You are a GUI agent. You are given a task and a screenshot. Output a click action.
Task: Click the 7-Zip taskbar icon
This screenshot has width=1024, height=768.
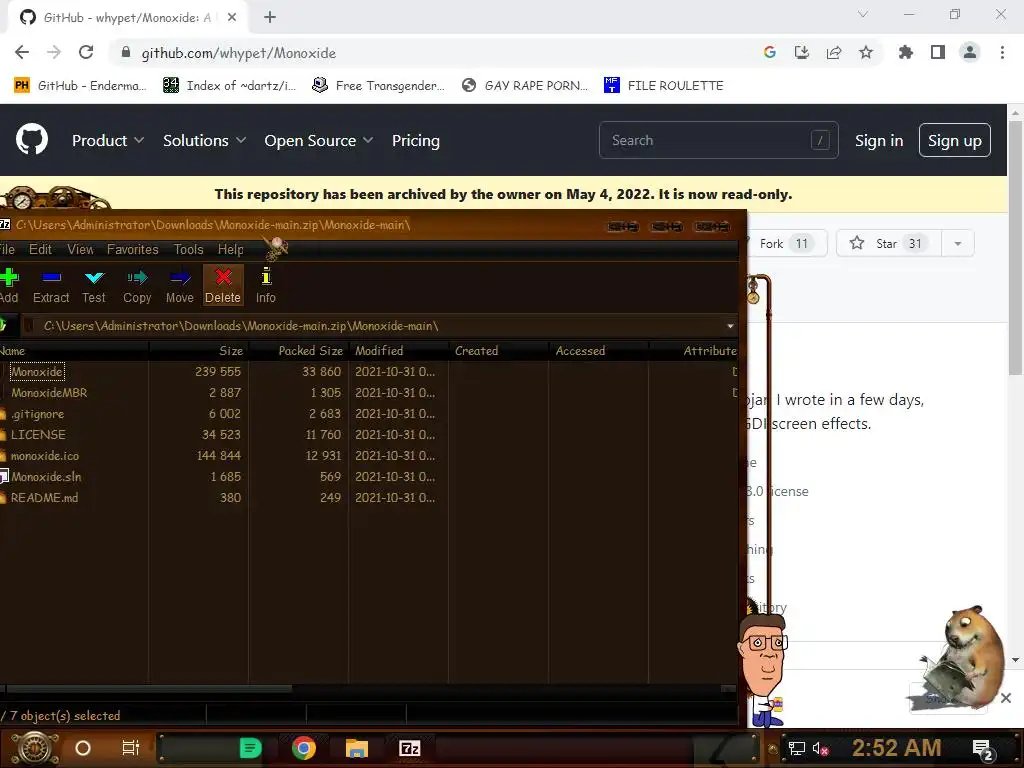point(409,748)
